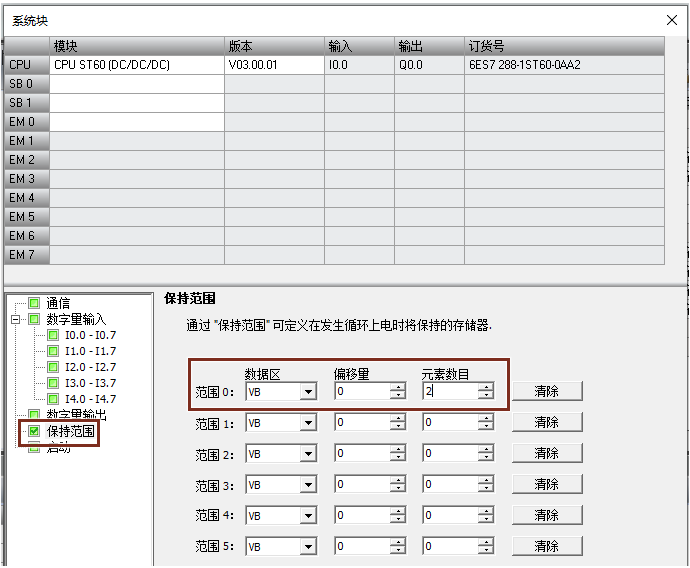Clear 范围 2 with its 清除 button

(547, 453)
